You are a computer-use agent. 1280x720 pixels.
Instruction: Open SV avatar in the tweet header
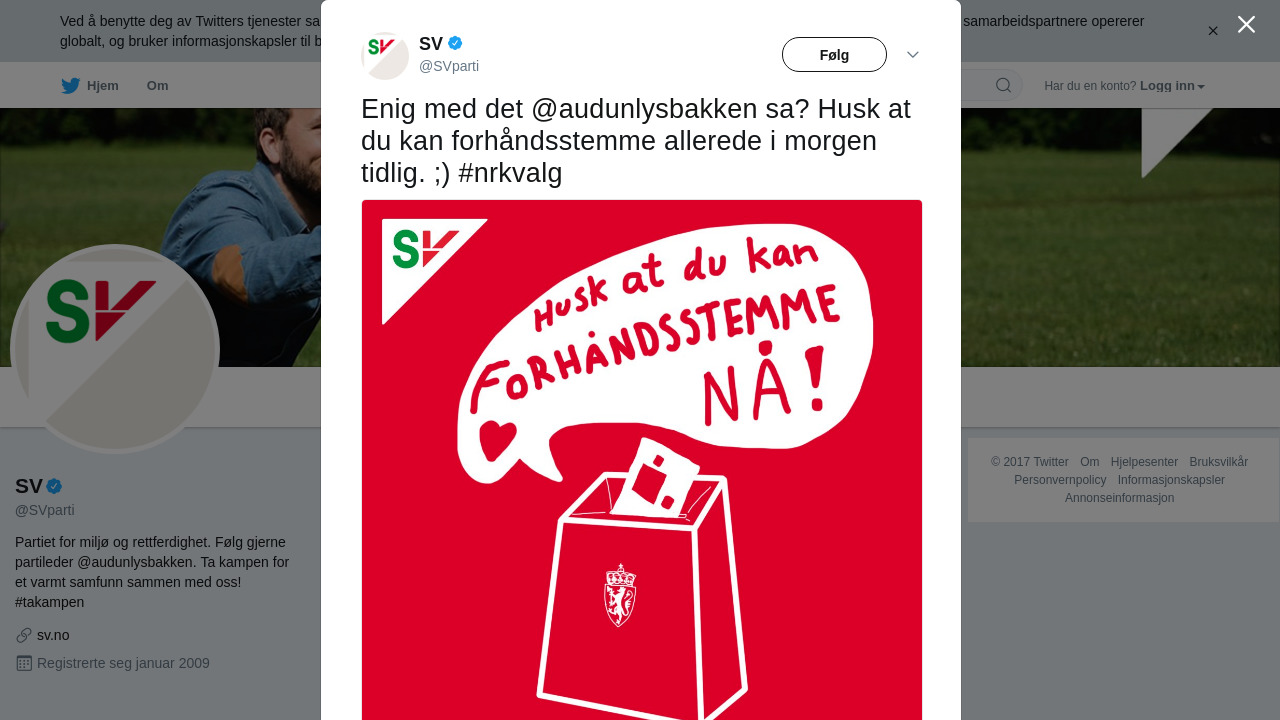point(385,56)
